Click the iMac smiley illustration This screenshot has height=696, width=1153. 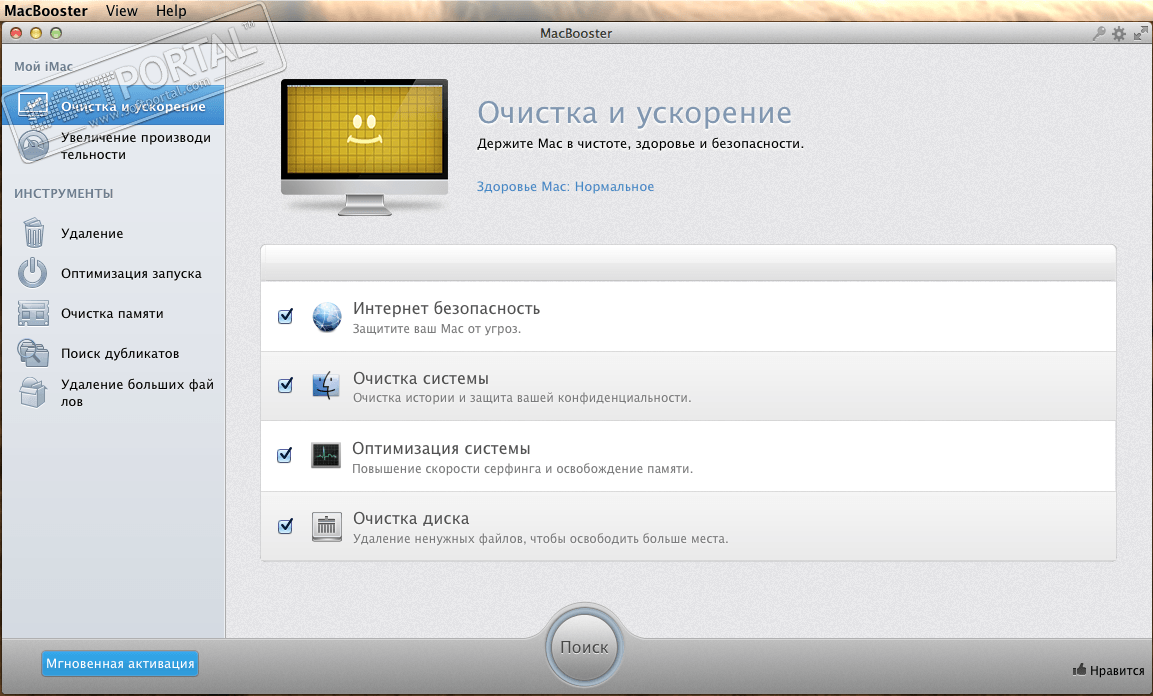coord(365,147)
